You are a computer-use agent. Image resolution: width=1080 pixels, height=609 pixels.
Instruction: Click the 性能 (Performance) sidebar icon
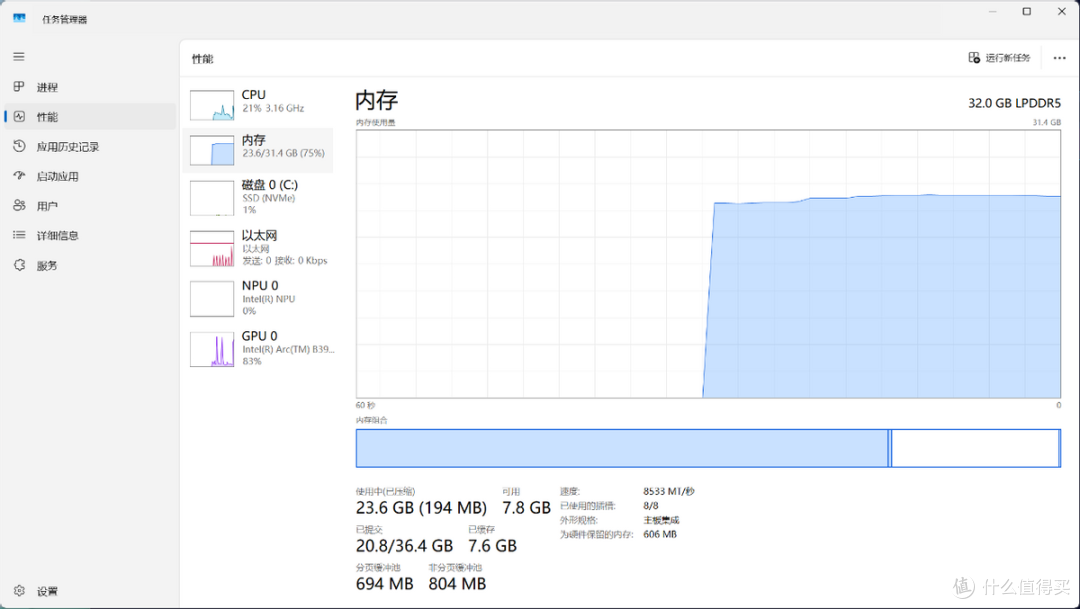(19, 116)
